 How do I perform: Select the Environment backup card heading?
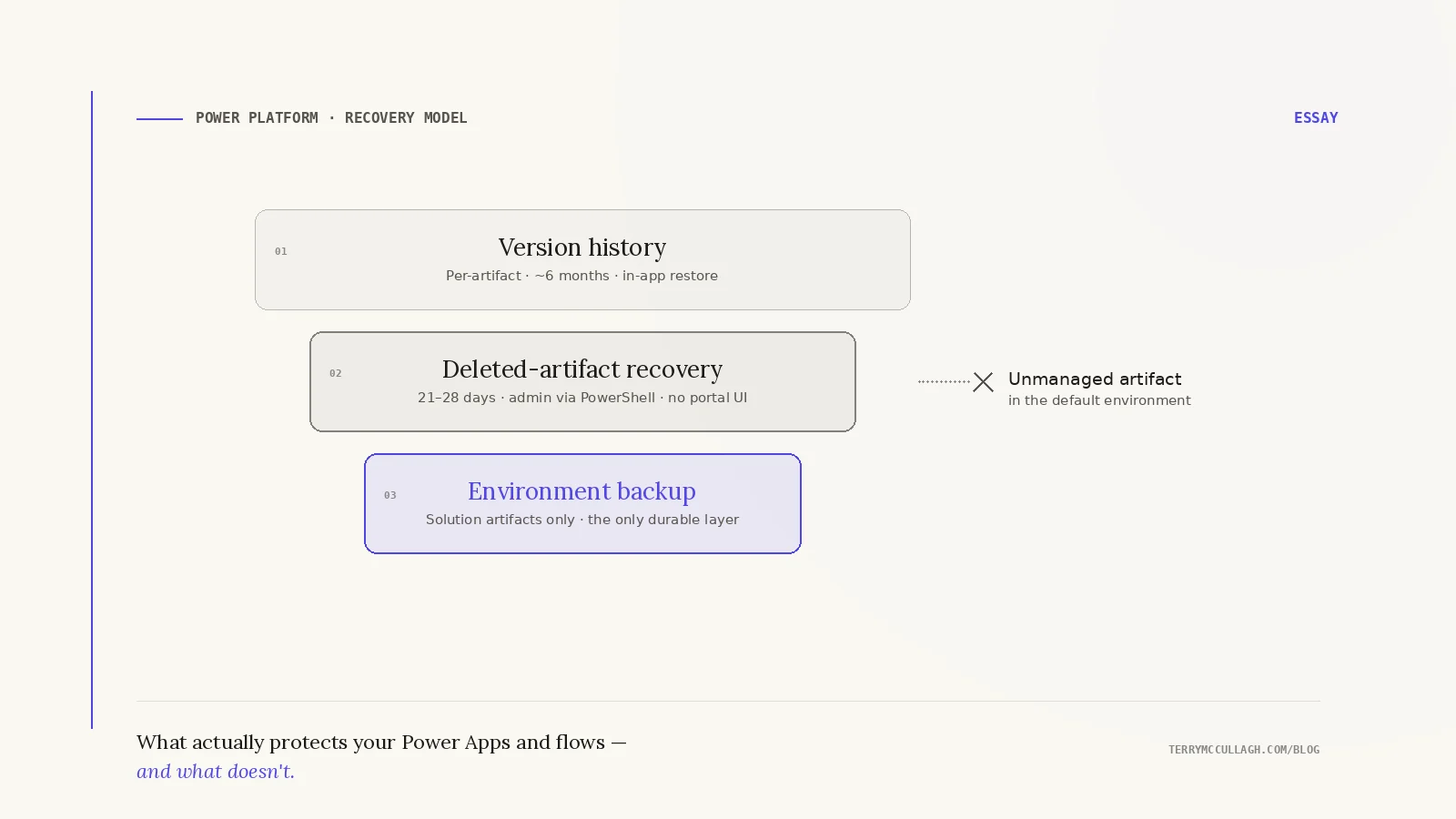(x=582, y=491)
